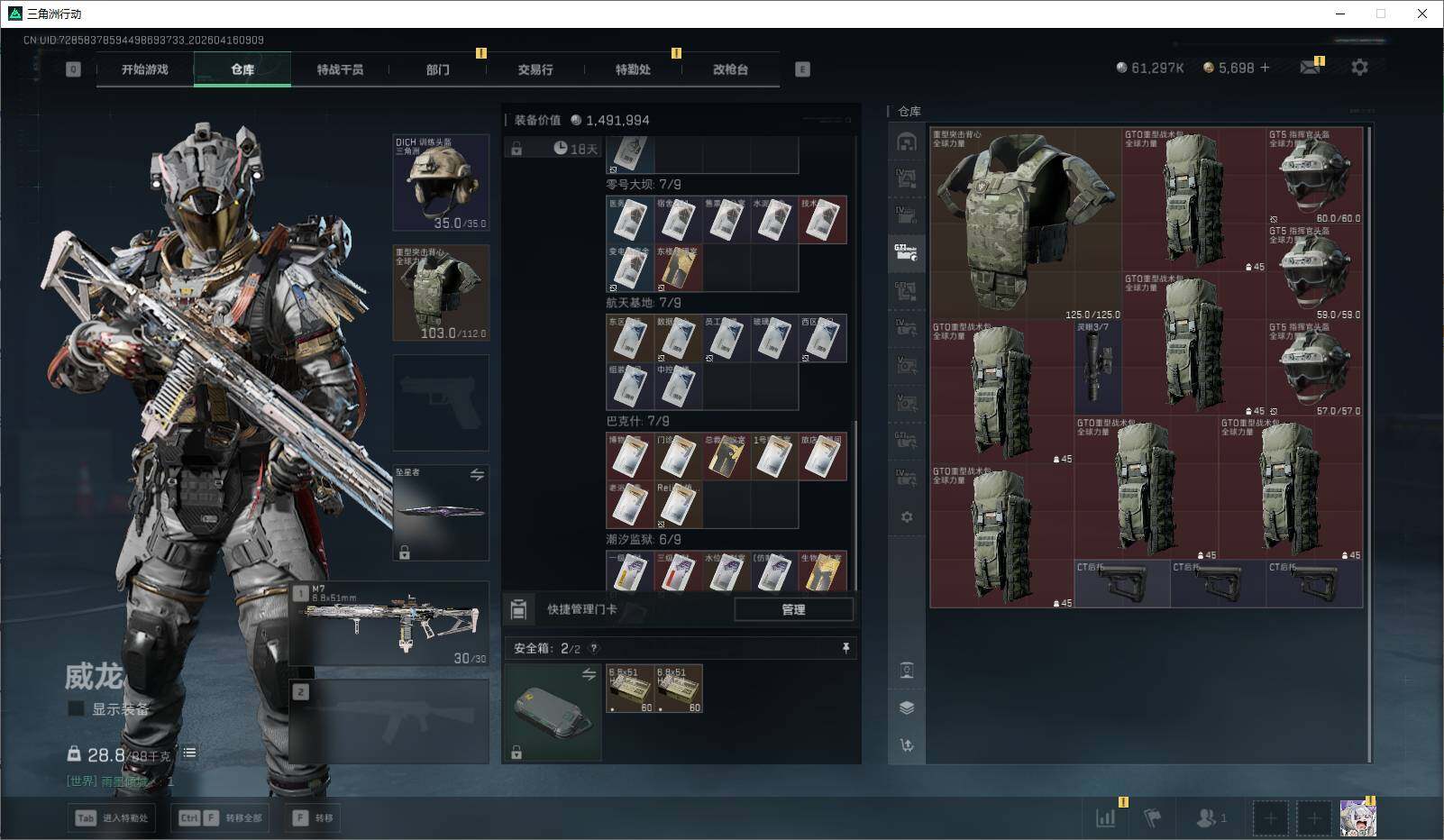The width and height of the screenshot is (1444, 840).
Task: Click the F 转移 button
Action: click(312, 817)
